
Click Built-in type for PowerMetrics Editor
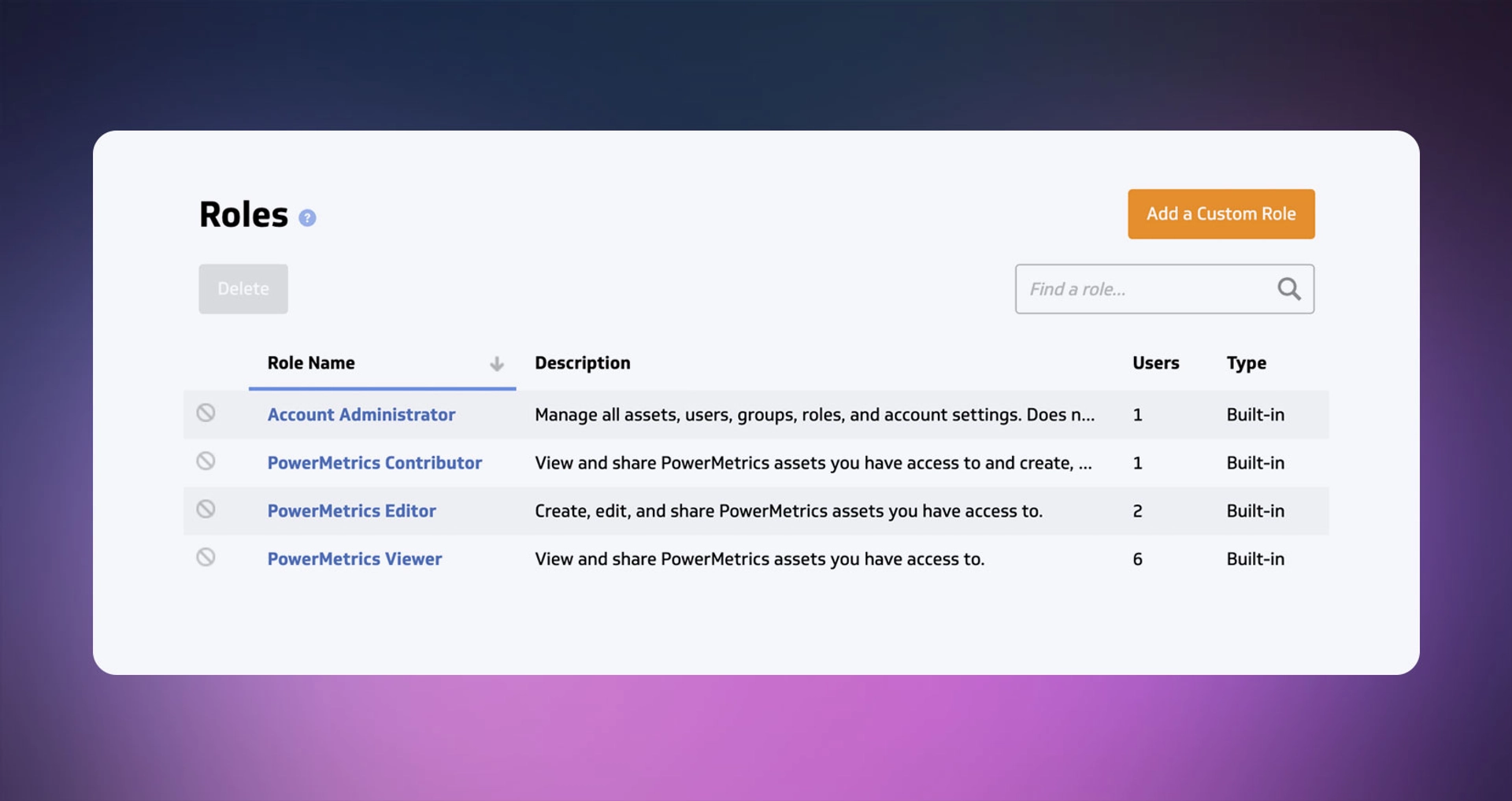(x=1255, y=511)
